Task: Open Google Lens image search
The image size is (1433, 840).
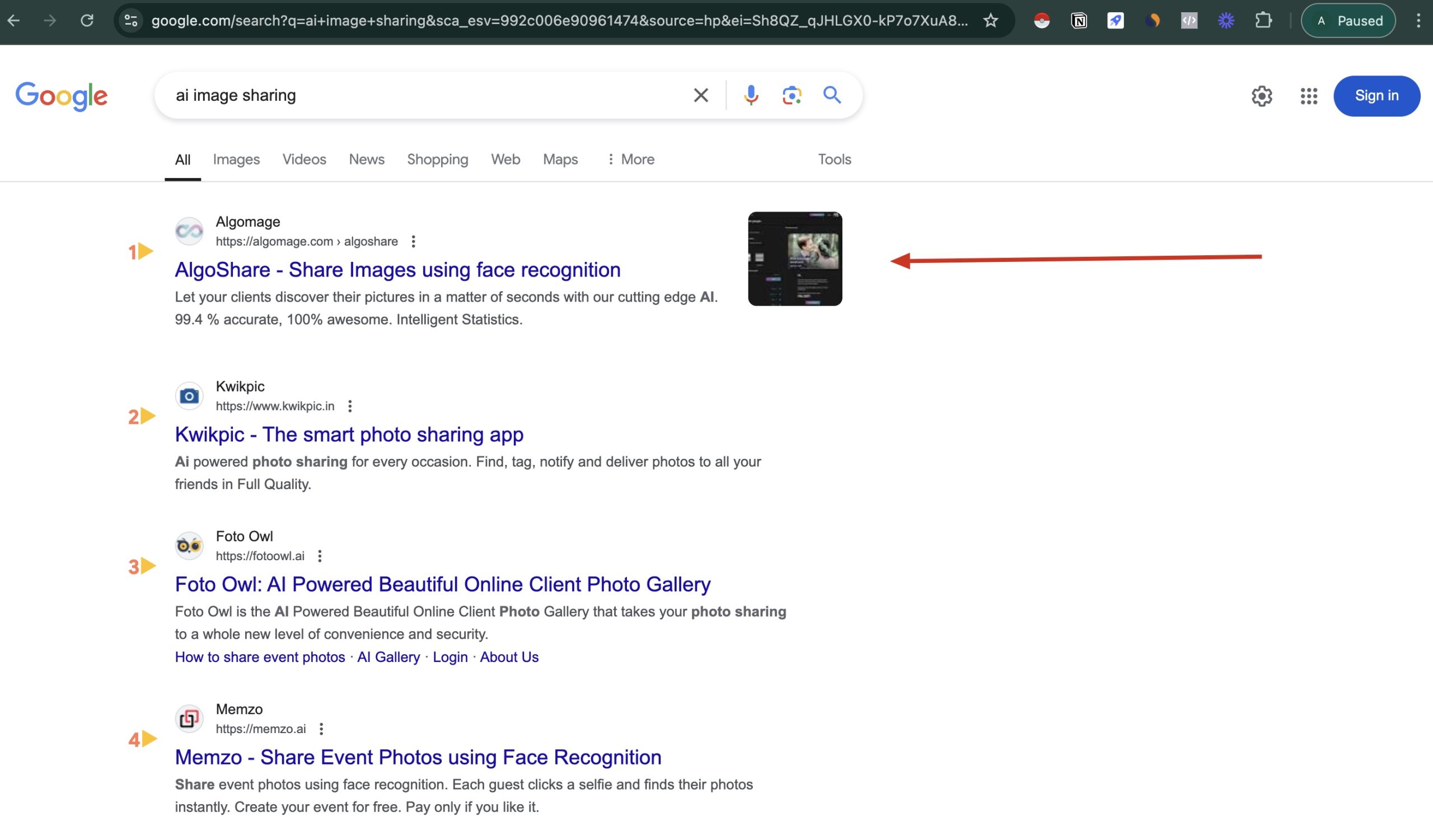Action: click(792, 95)
